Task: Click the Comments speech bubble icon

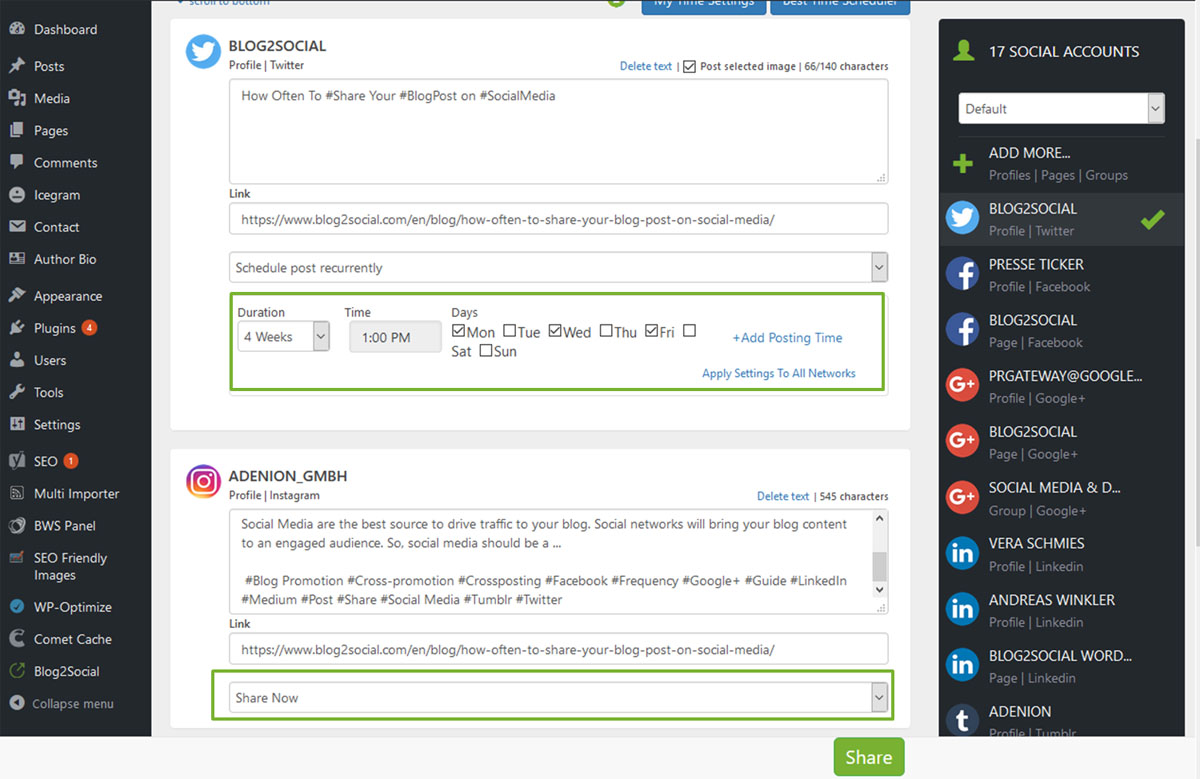Action: 17,162
